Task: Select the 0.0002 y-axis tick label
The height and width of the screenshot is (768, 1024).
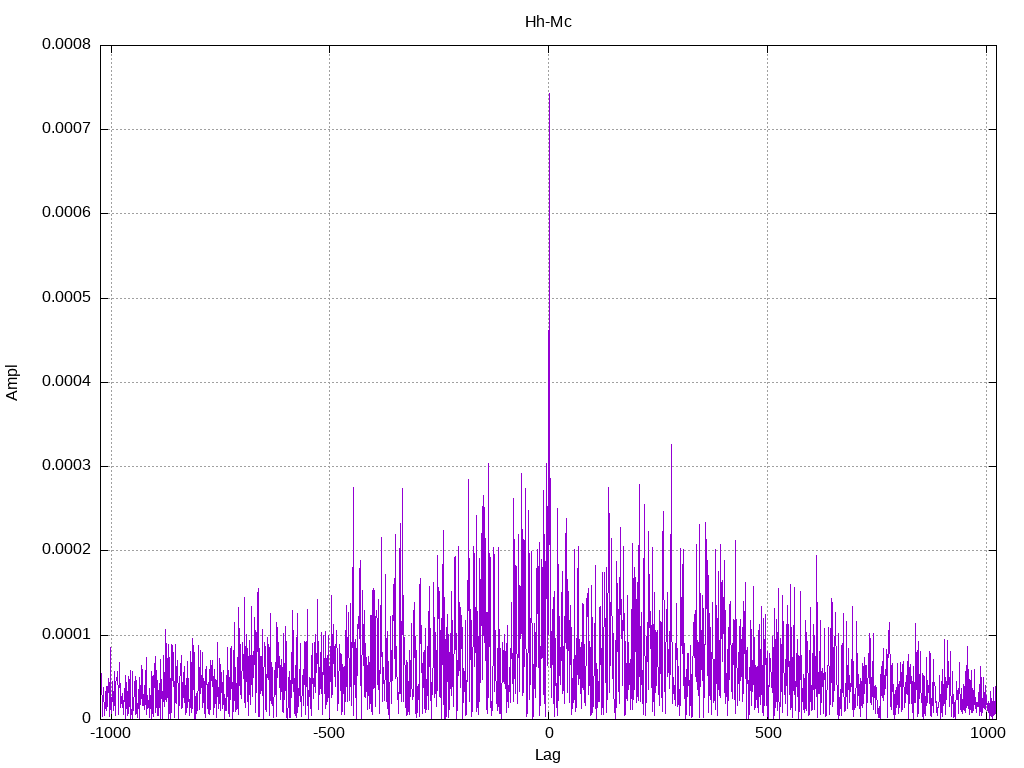Action: point(66,550)
